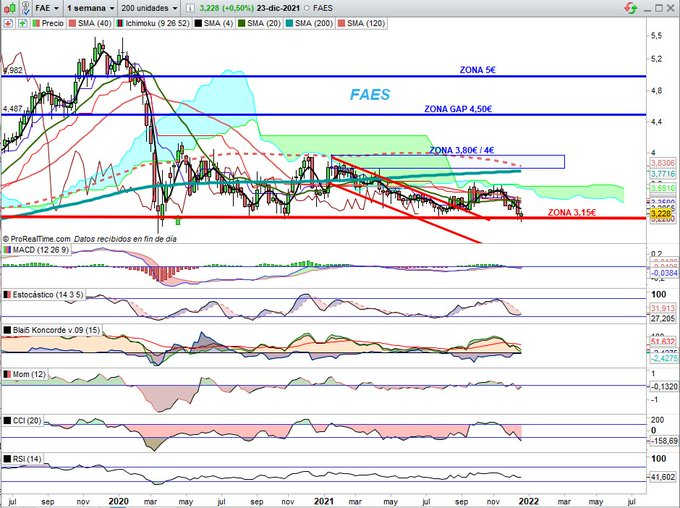Click the 41,602 RSI value label

click(663, 477)
